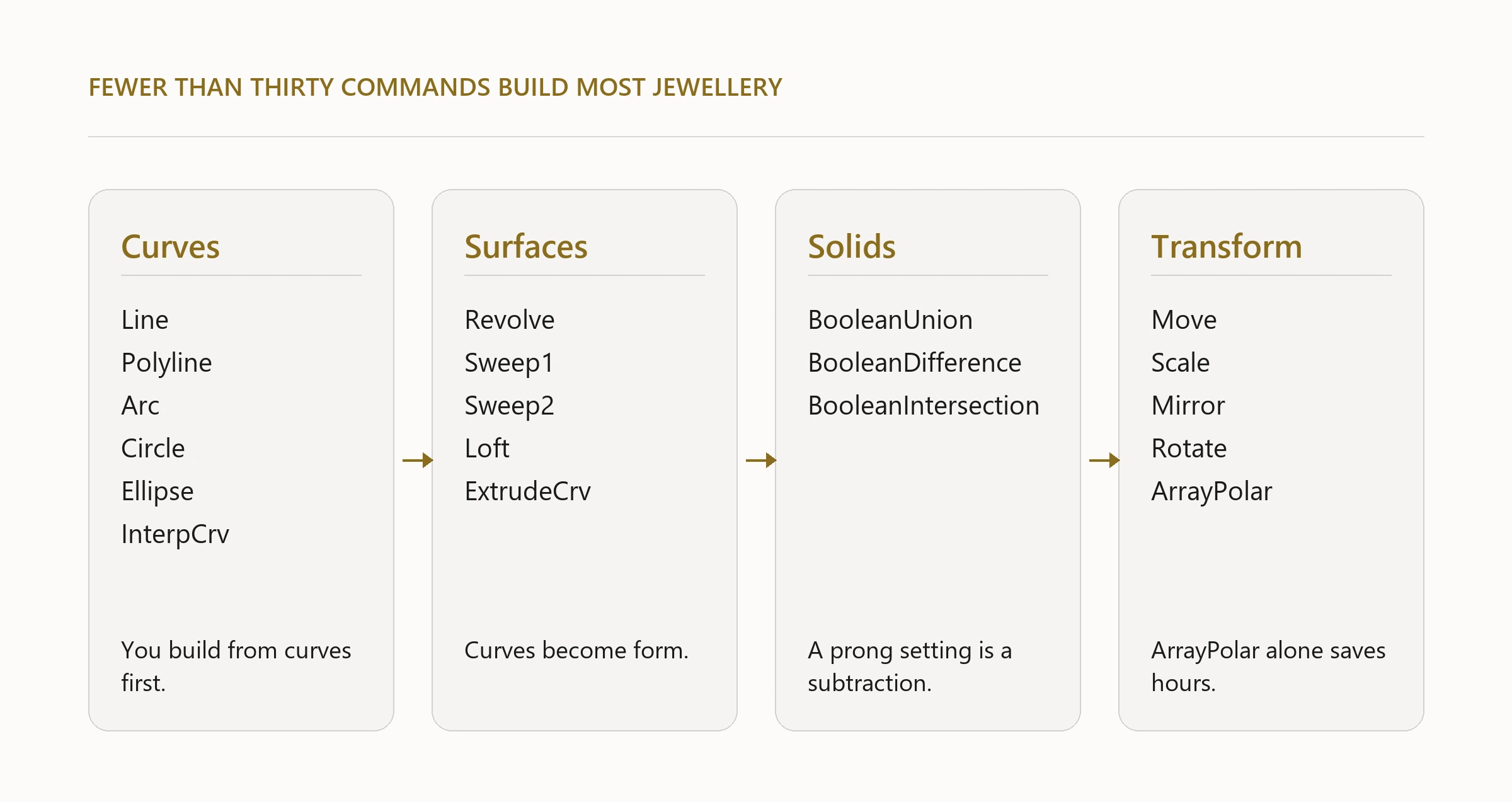
Task: Click the arrow between Surfaces and Solids
Action: pyautogui.click(x=761, y=461)
